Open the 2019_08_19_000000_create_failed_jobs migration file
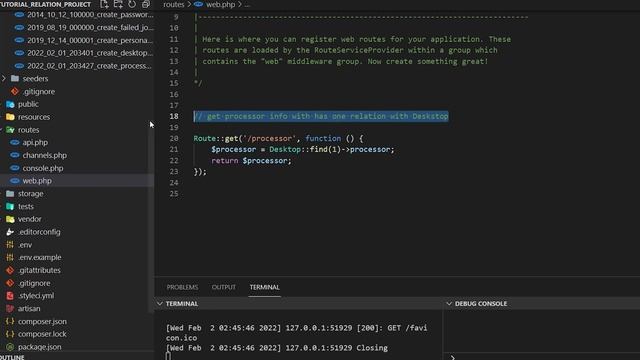 [x=90, y=27]
